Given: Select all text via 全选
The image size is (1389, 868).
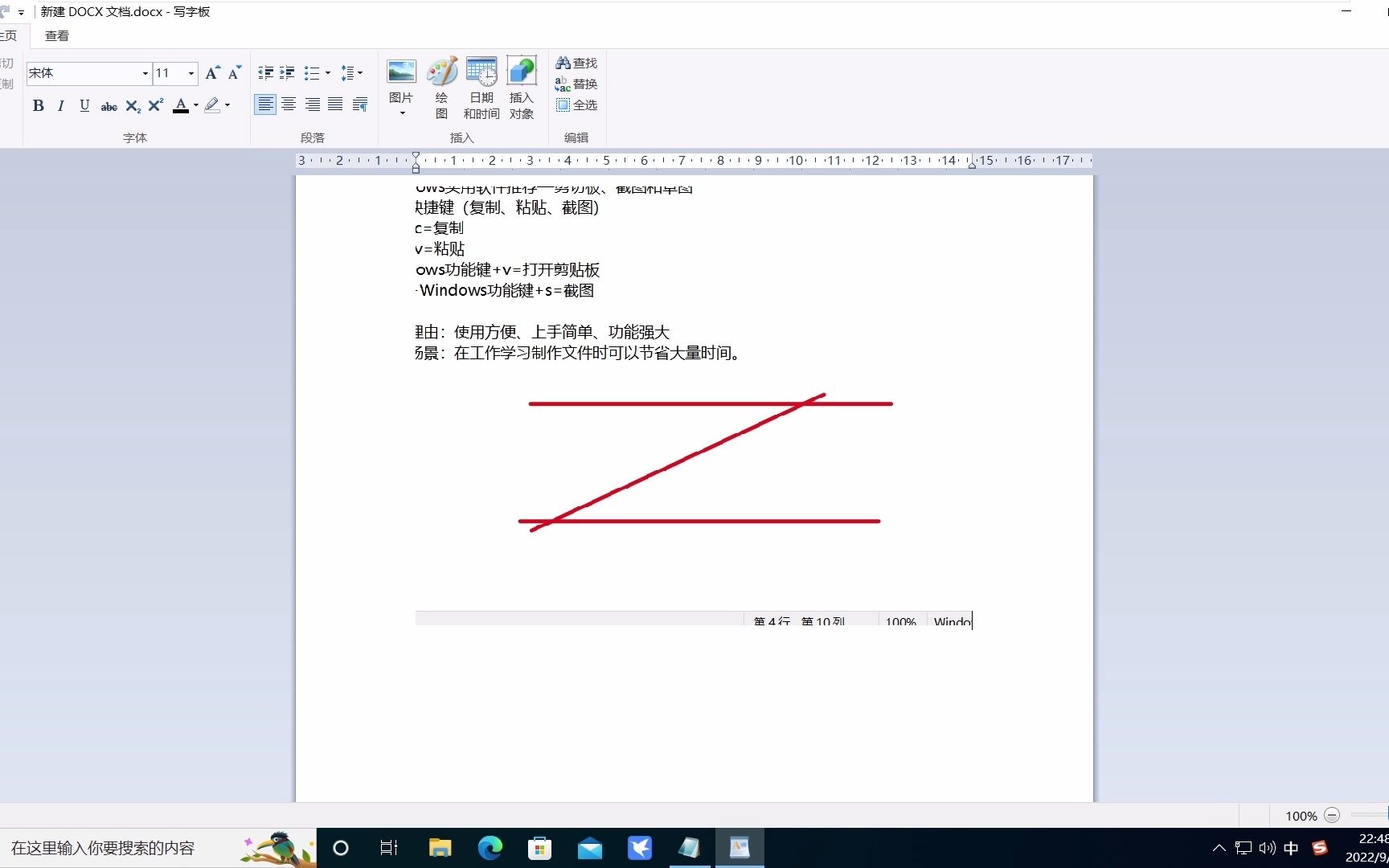Looking at the screenshot, I should point(576,104).
